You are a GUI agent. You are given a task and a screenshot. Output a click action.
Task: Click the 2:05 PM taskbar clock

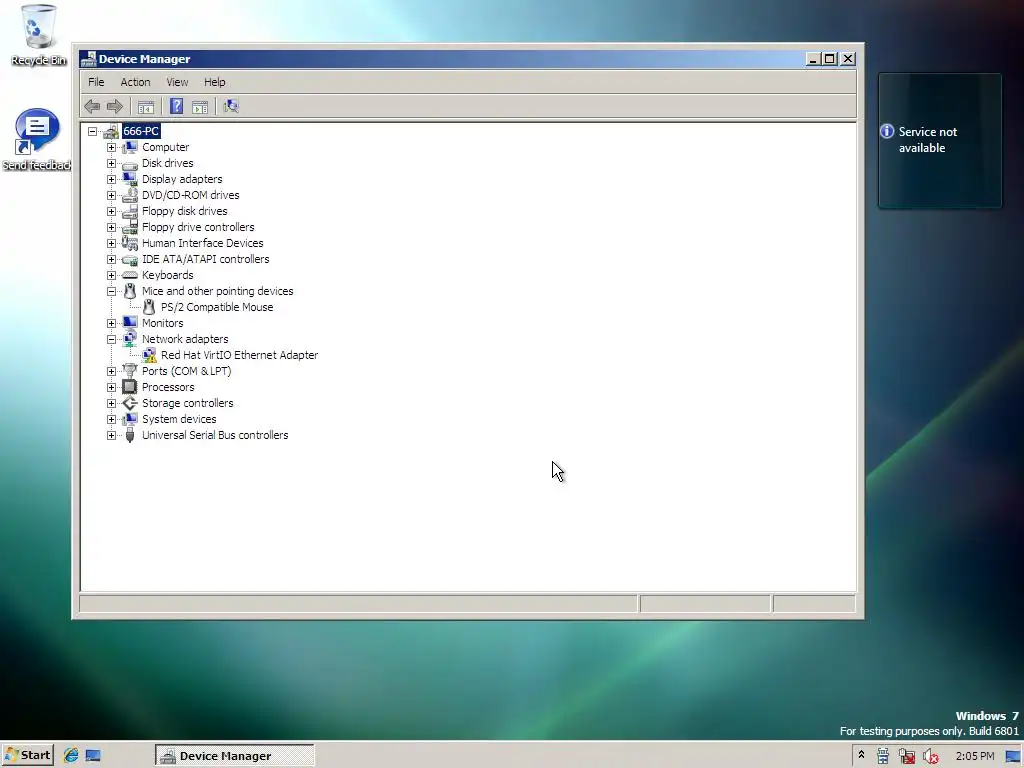coord(975,756)
